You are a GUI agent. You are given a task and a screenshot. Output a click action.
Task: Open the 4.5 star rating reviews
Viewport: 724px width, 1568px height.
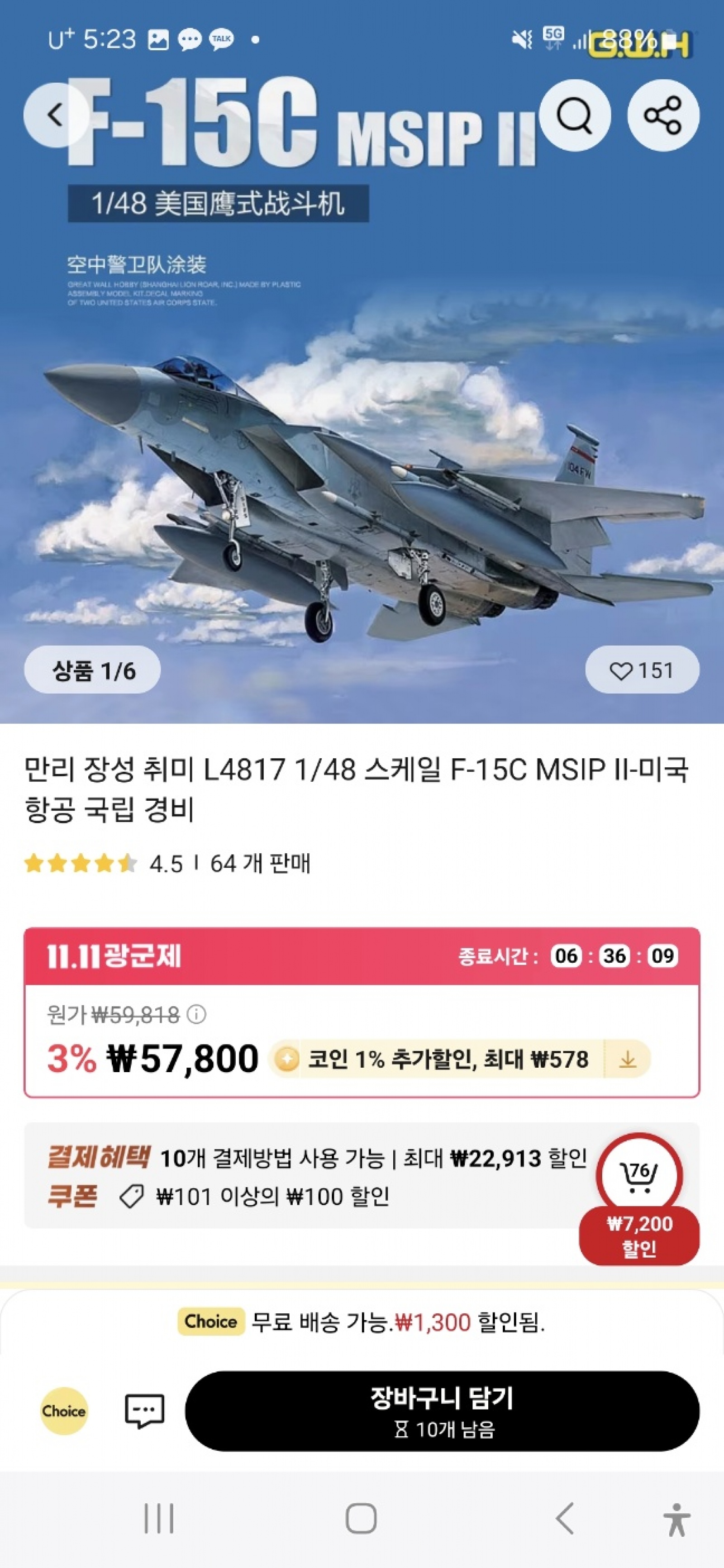tap(104, 863)
